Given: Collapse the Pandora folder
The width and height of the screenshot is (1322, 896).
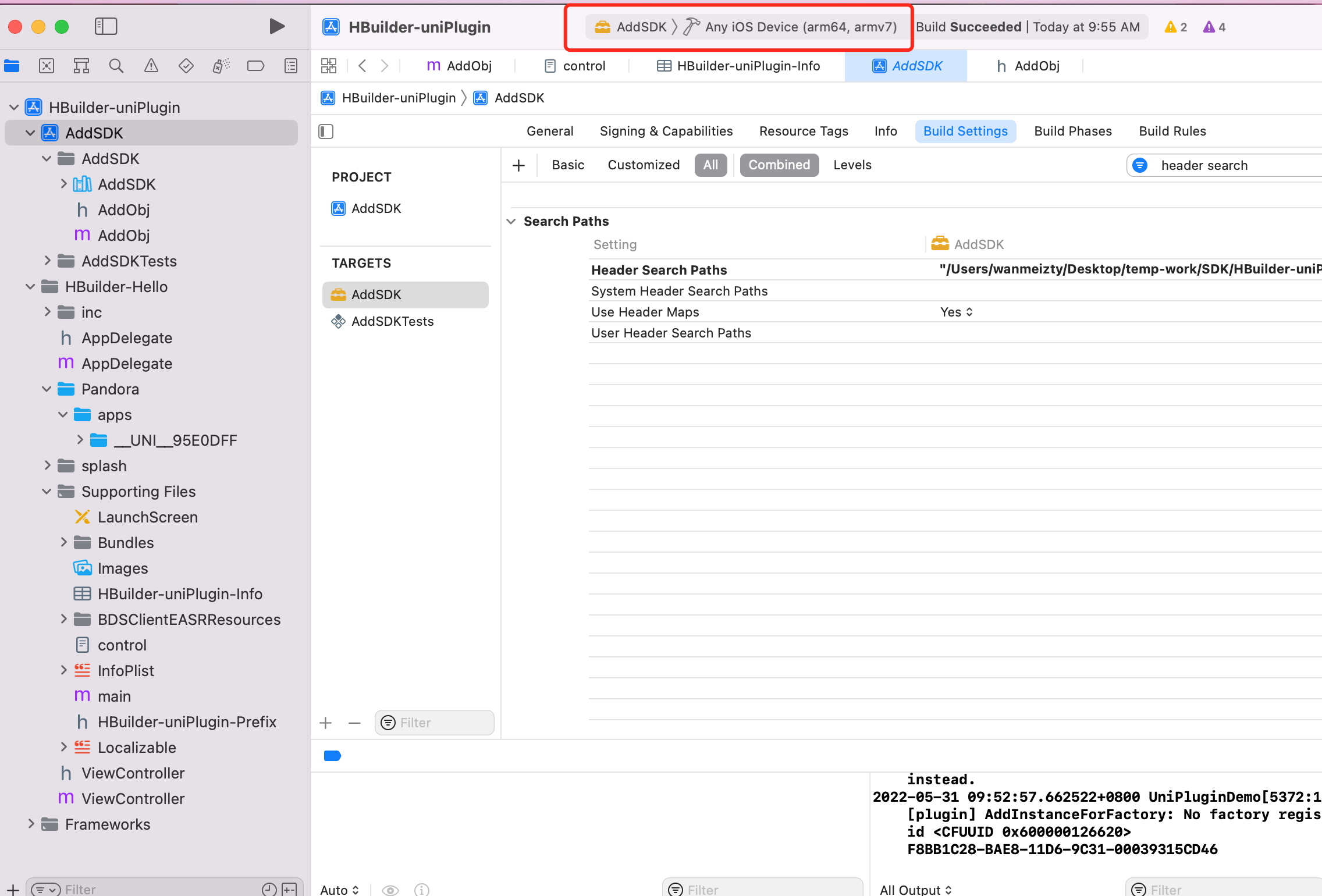Looking at the screenshot, I should coord(47,389).
